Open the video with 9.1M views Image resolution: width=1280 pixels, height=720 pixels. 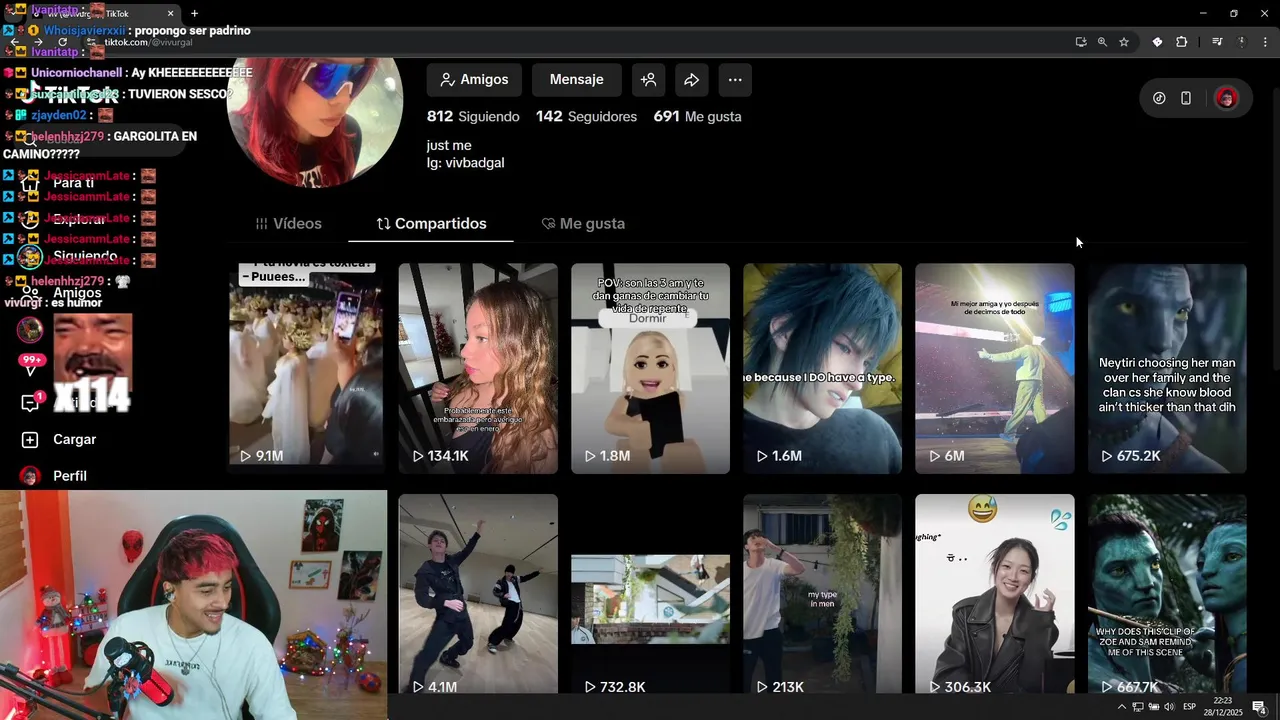tap(305, 368)
